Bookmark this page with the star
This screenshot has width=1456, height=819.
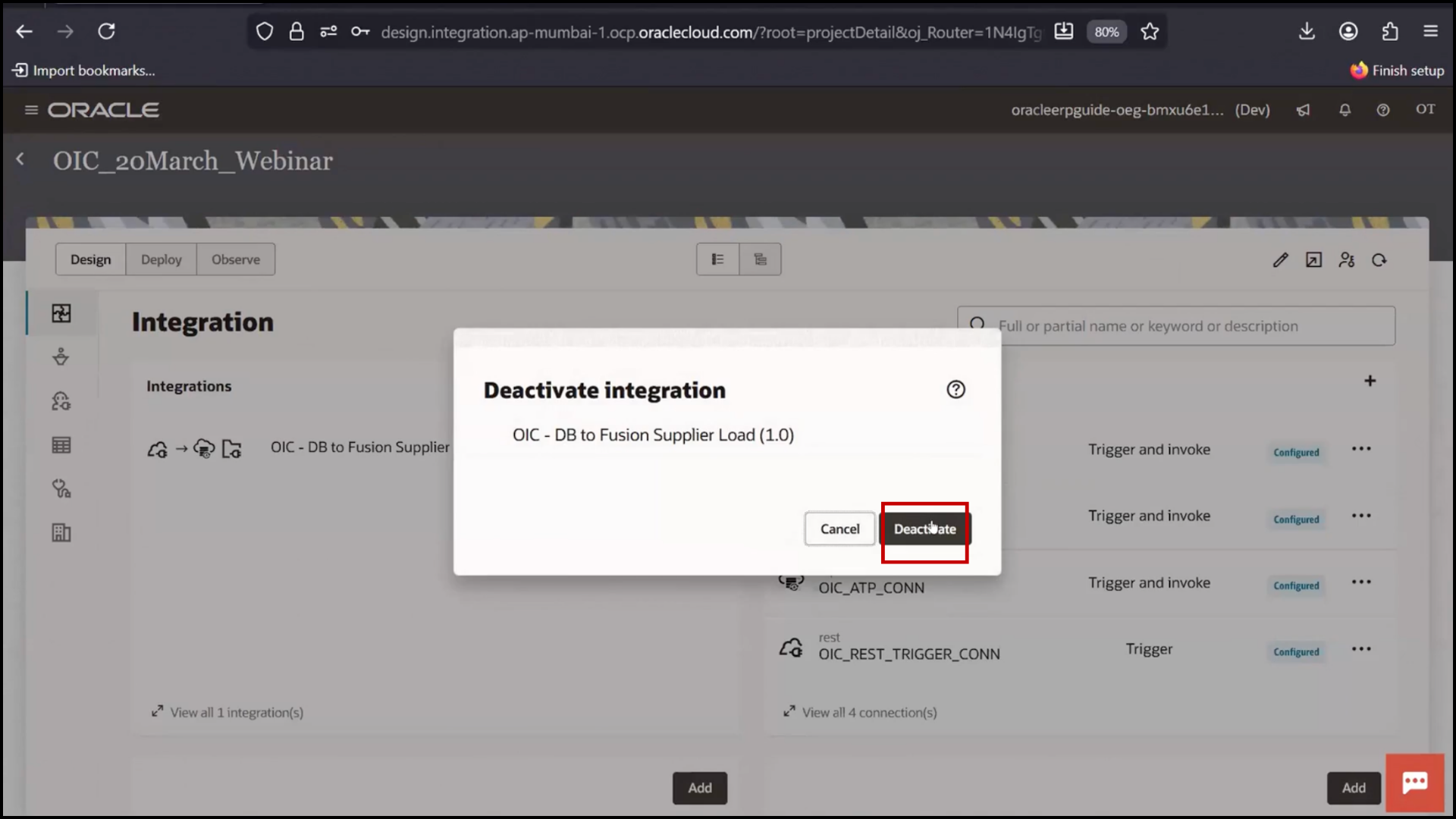[1150, 31]
